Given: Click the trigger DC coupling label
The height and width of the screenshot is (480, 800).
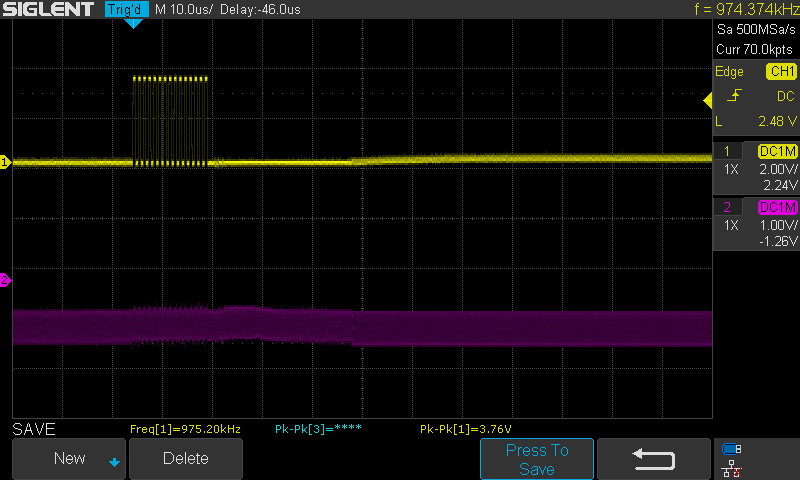Looking at the screenshot, I should pyautogui.click(x=786, y=96).
